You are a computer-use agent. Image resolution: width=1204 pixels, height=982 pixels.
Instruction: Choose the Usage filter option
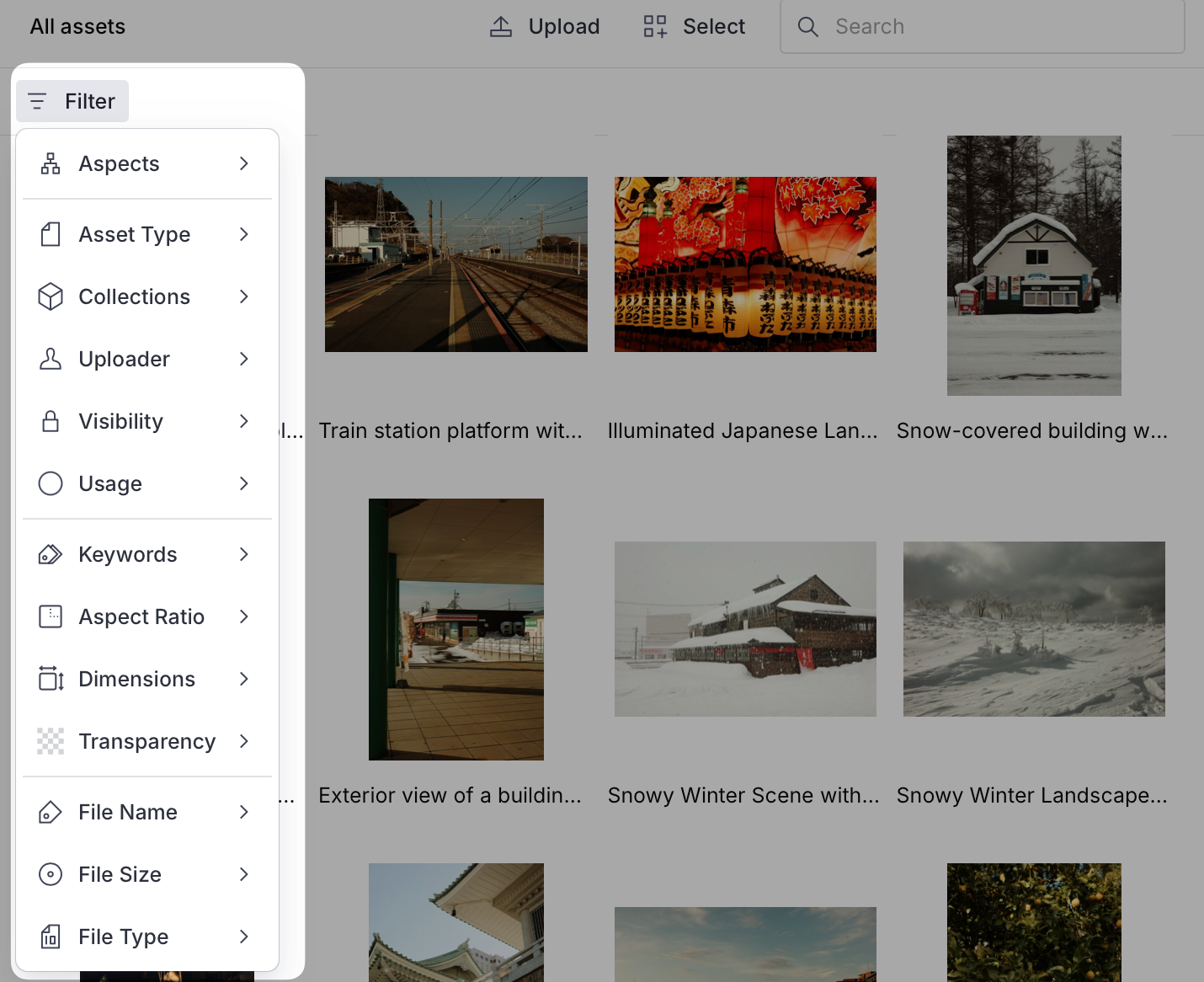(x=147, y=483)
